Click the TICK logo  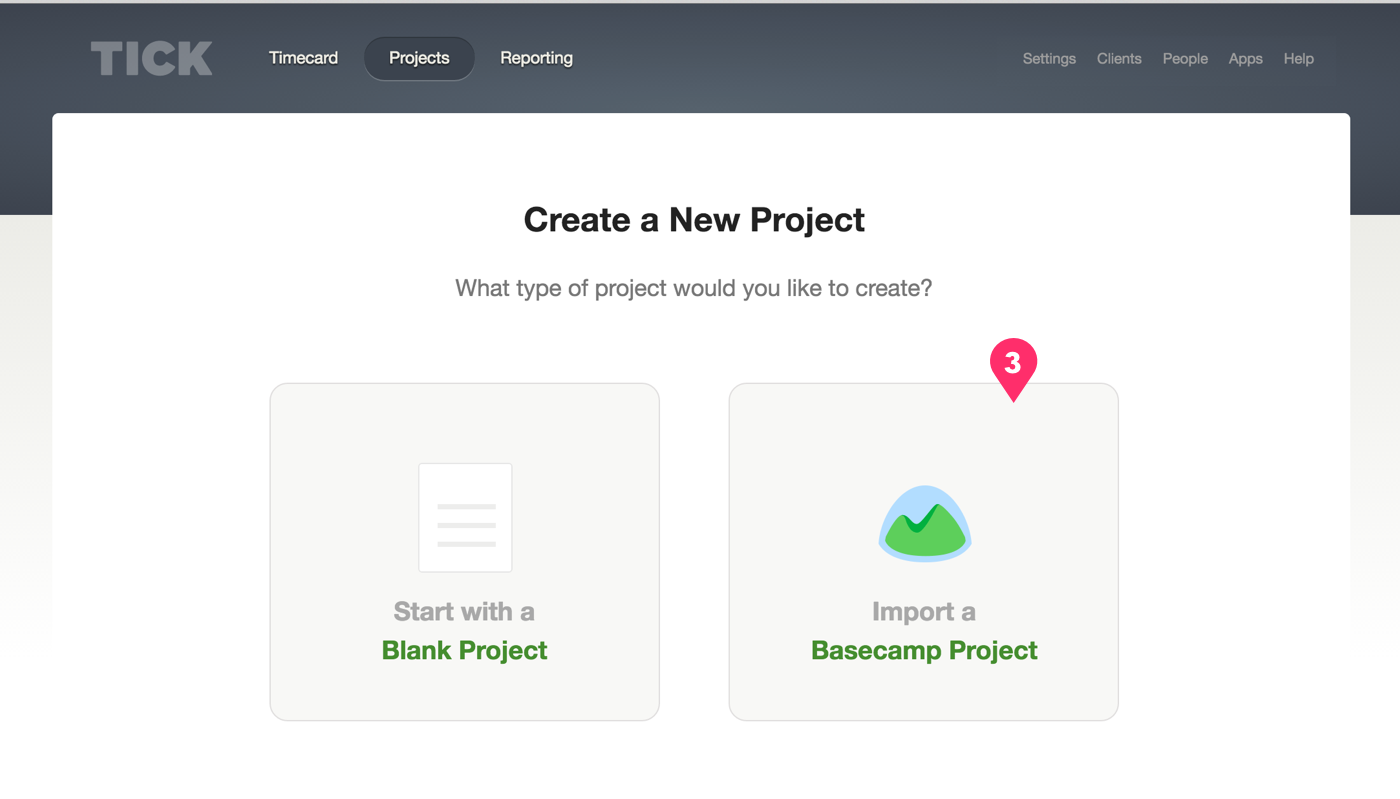click(151, 58)
